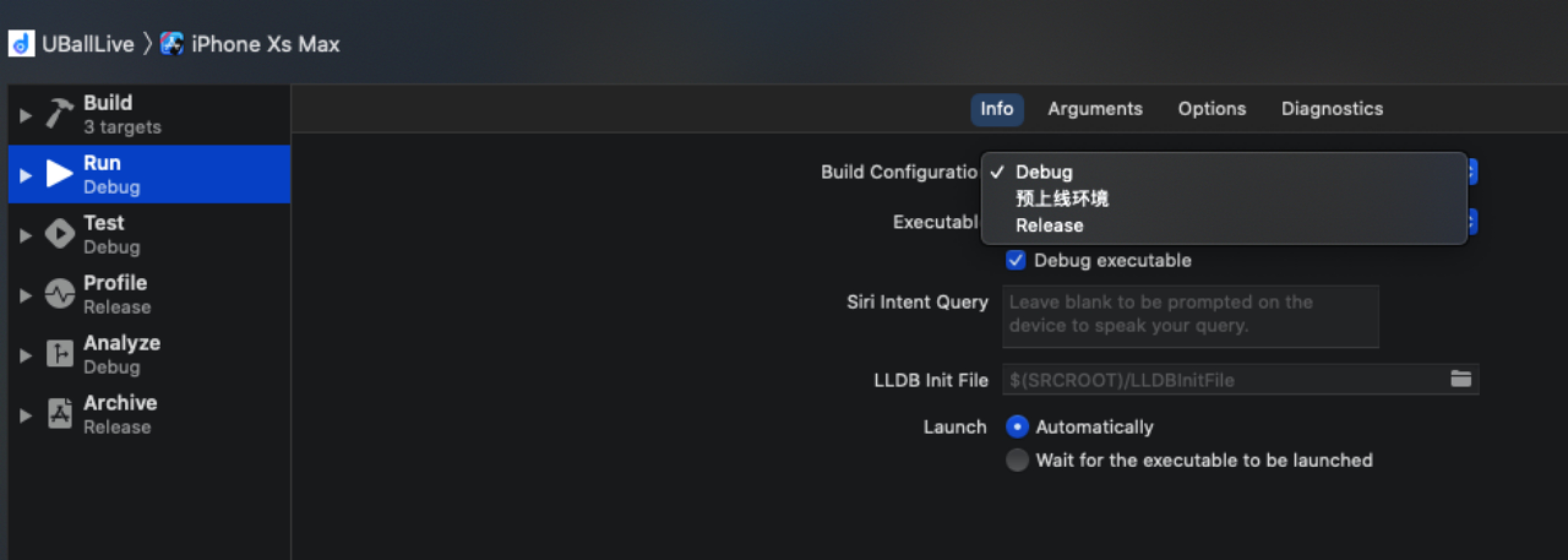Screen dimensions: 1568x560
Task: Expand the Analyze action disclosure triangle
Action: pyautogui.click(x=25, y=355)
